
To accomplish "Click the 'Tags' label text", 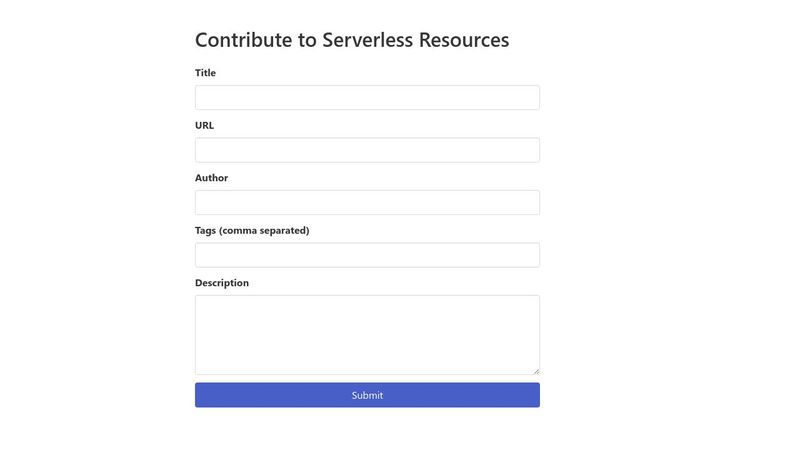I will pyautogui.click(x=205, y=231).
